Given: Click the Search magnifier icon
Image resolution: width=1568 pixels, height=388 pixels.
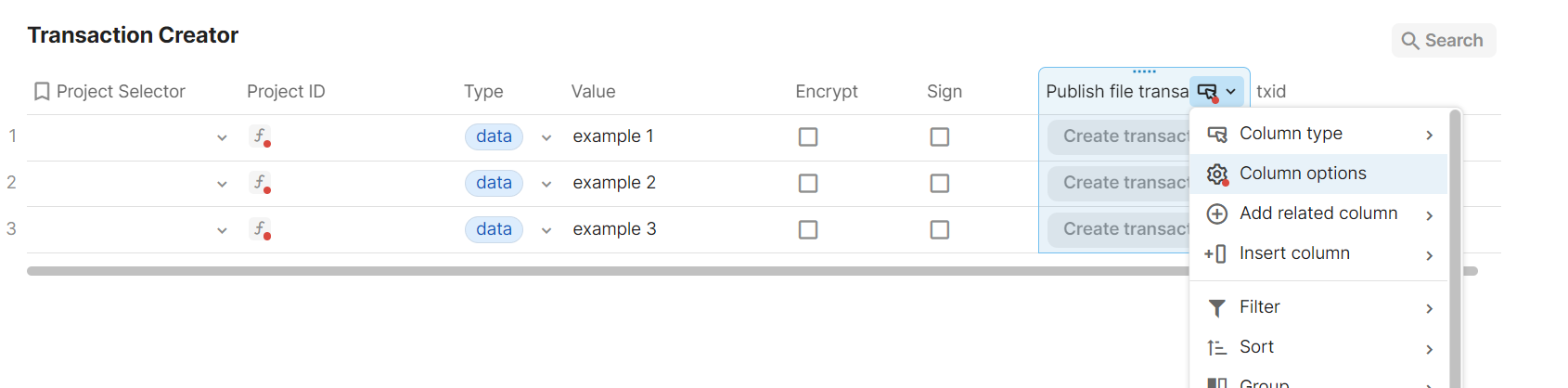Looking at the screenshot, I should (x=1409, y=41).
